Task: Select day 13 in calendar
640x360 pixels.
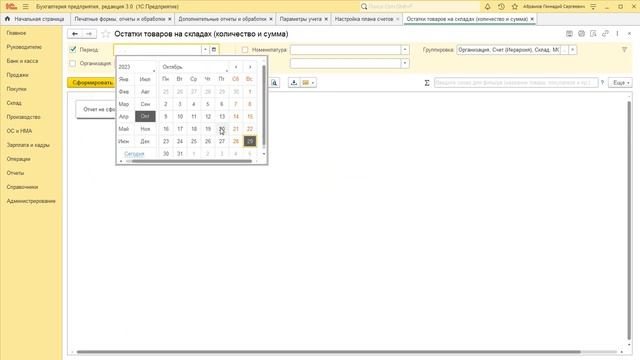Action: [x=222, y=117]
